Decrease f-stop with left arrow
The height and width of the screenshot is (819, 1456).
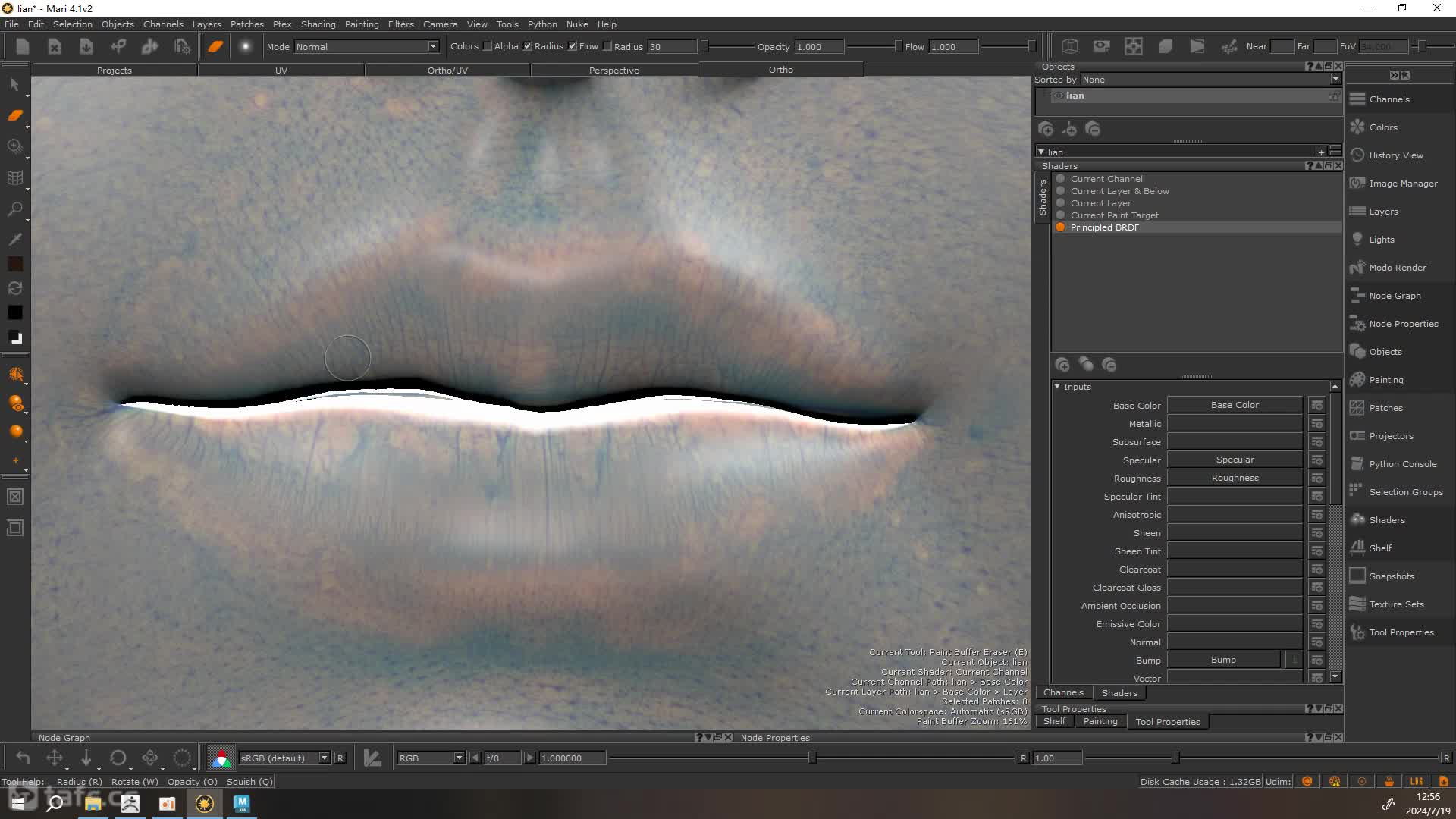click(475, 758)
